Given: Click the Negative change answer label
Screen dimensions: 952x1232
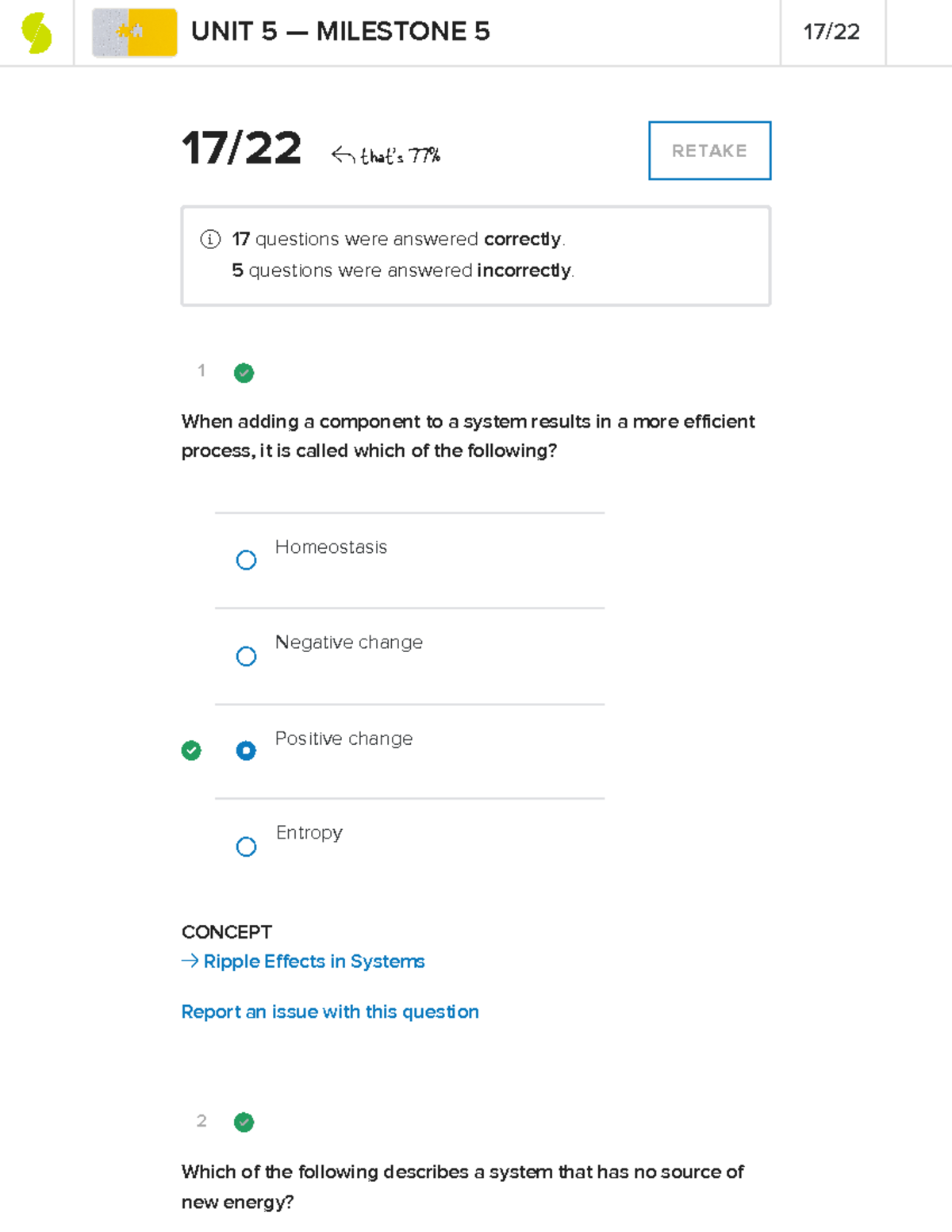Looking at the screenshot, I should pos(349,643).
